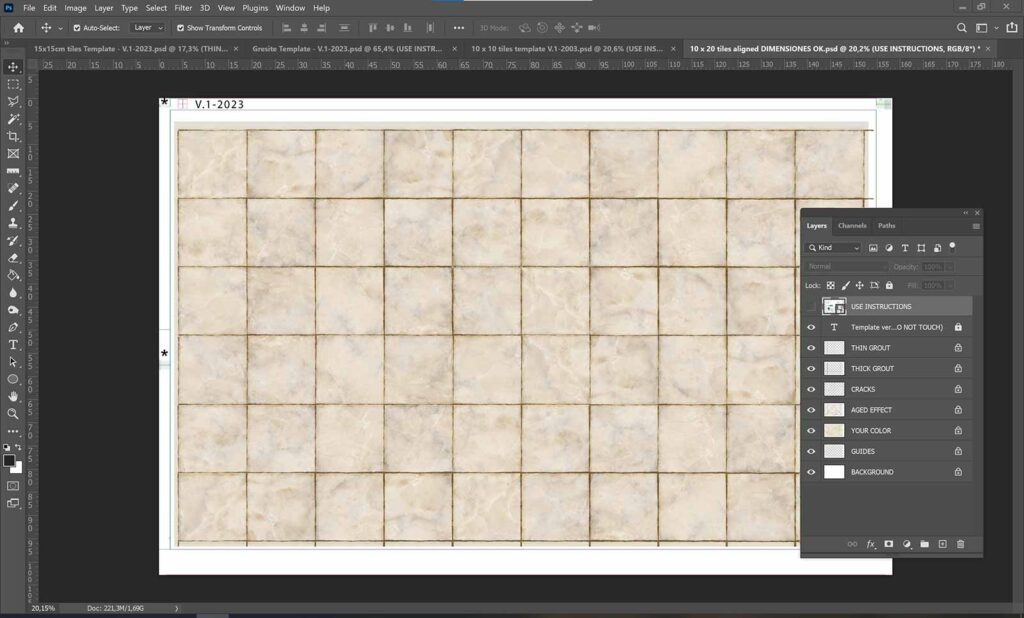Screen dimensions: 1024x618
Task: Activate the Zoom tool
Action: [13, 413]
